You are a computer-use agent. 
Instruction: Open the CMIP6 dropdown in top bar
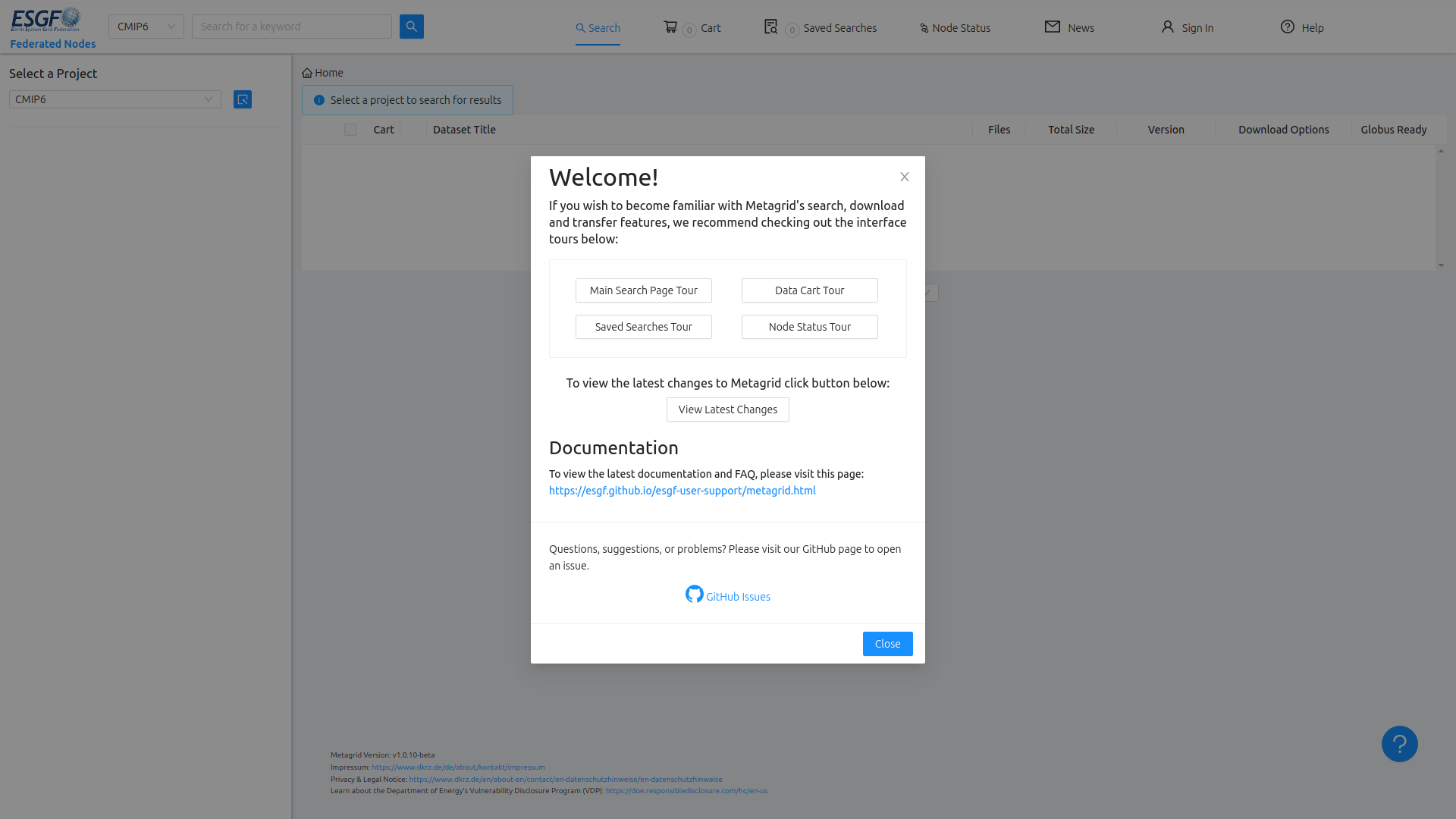pos(146,27)
